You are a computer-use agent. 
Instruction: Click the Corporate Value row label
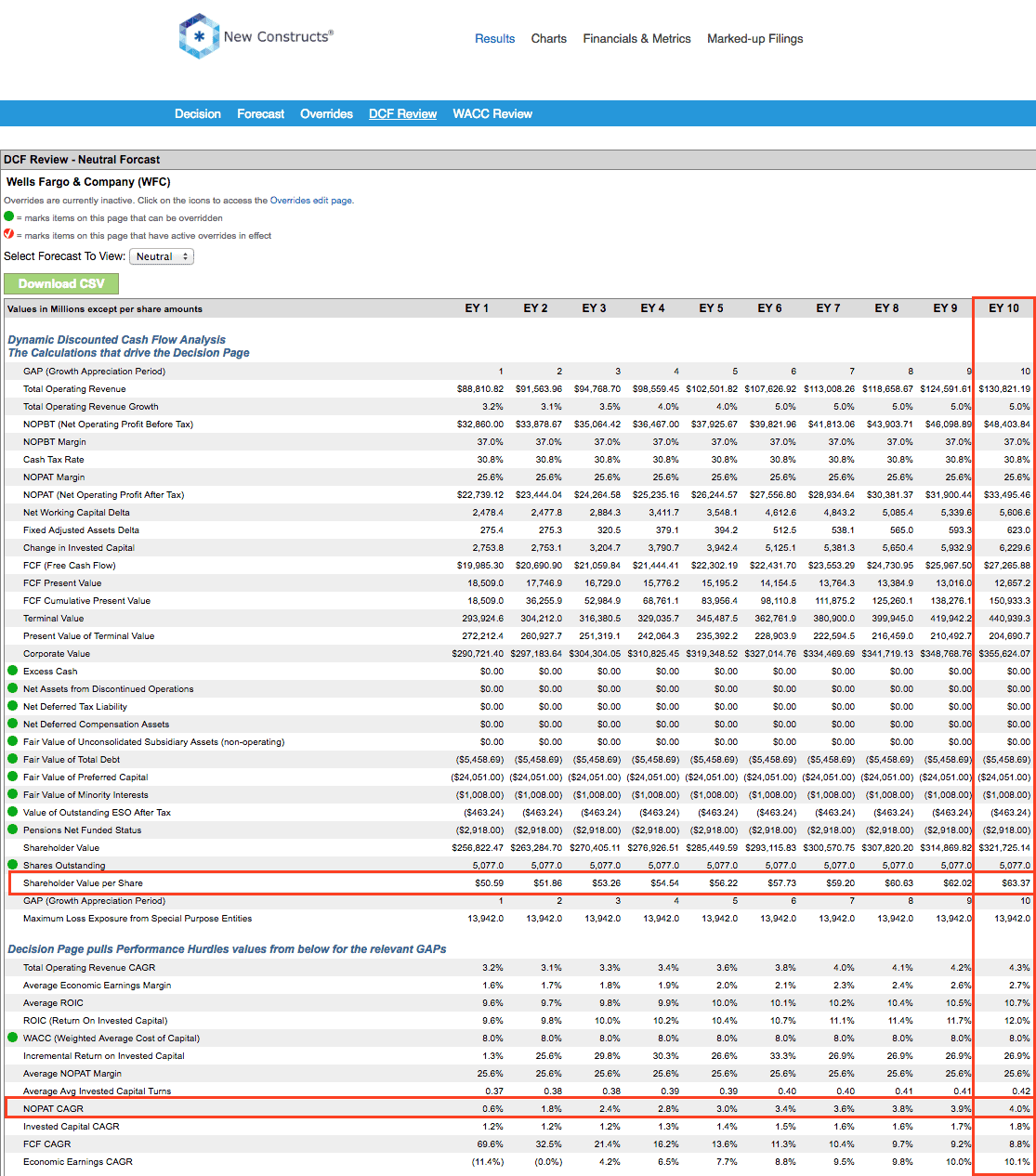pos(57,653)
